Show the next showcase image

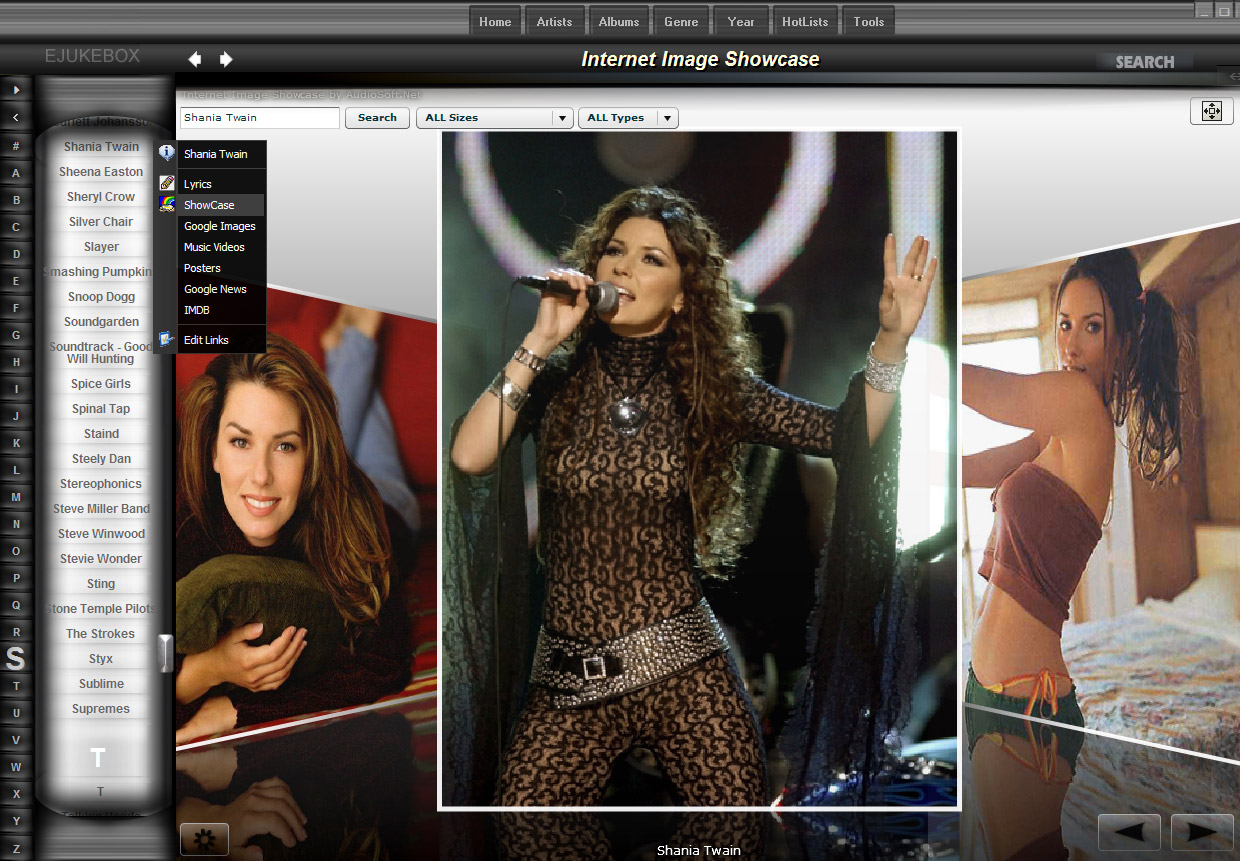pos(1201,832)
